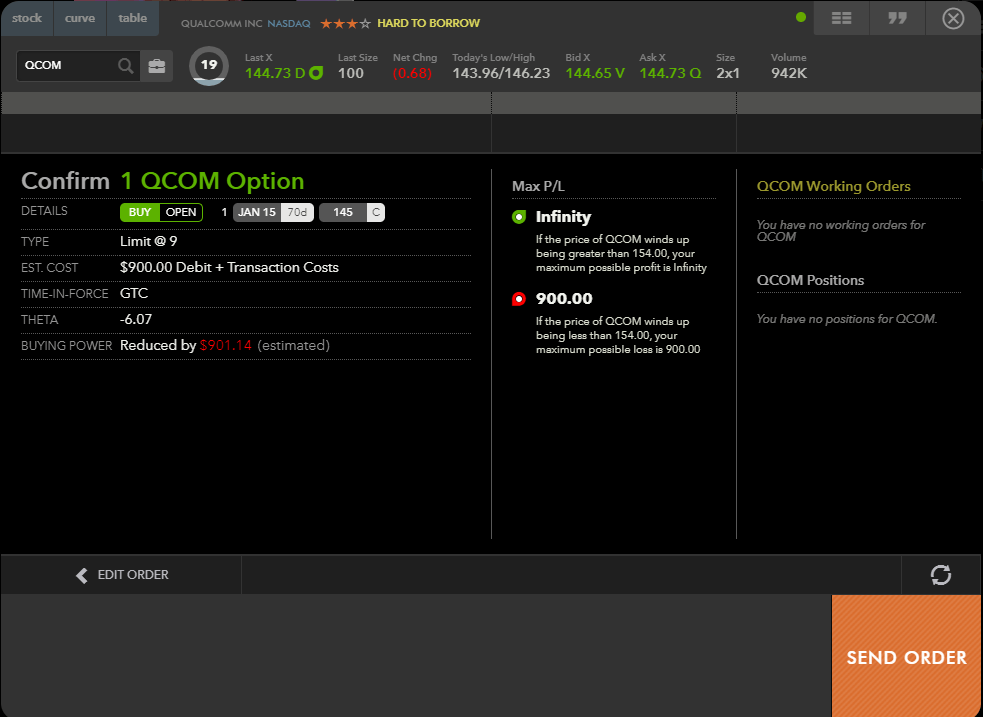
Task: Toggle the OPEN position label
Action: tap(181, 212)
